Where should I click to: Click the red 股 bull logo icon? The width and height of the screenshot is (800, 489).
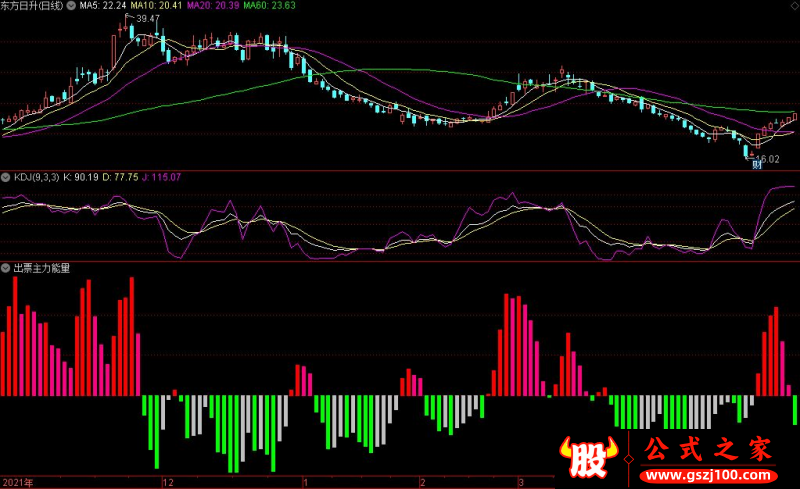pyautogui.click(x=589, y=457)
